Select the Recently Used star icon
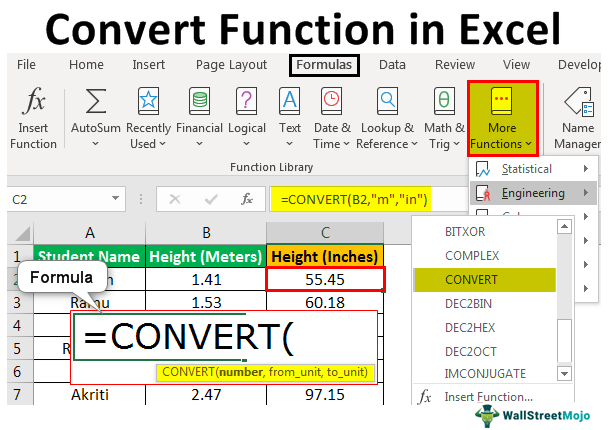Image resolution: width=609 pixels, height=430 pixels. tap(148, 101)
